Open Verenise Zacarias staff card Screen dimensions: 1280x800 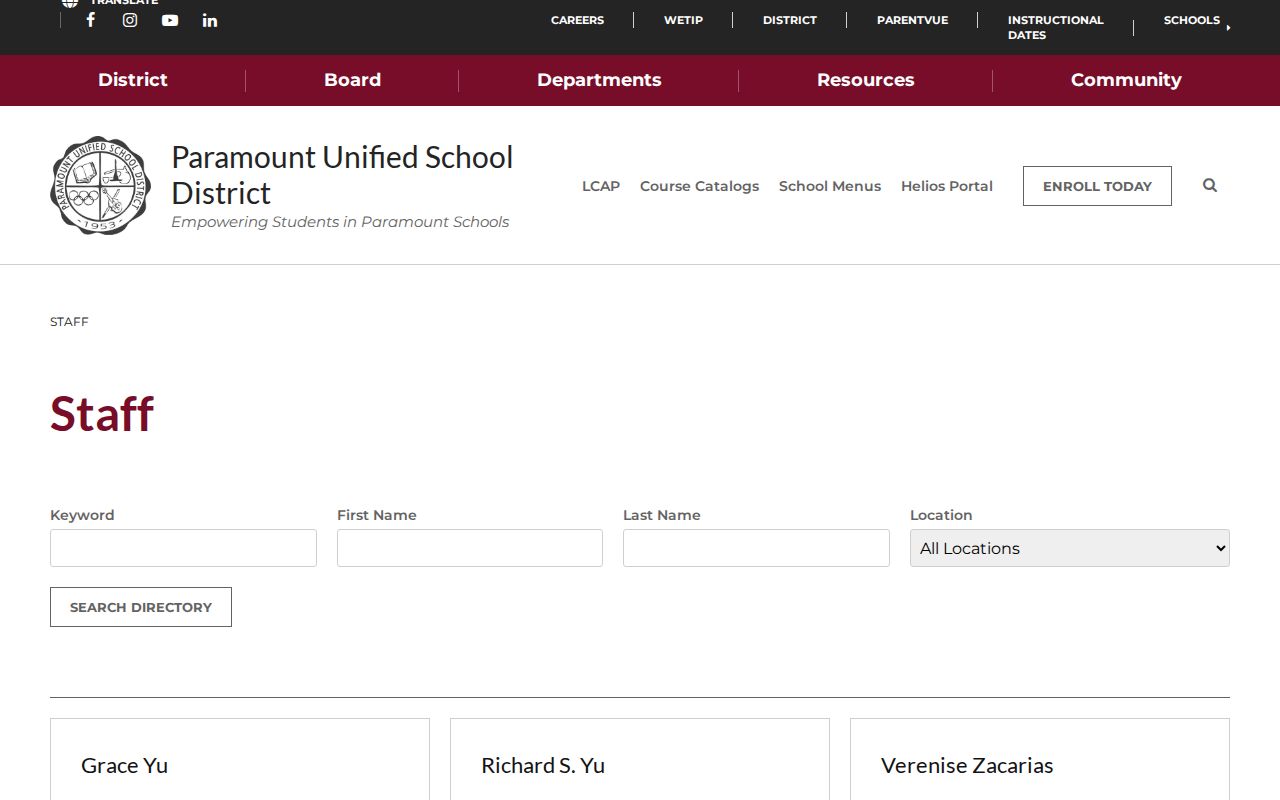pyautogui.click(x=1040, y=759)
